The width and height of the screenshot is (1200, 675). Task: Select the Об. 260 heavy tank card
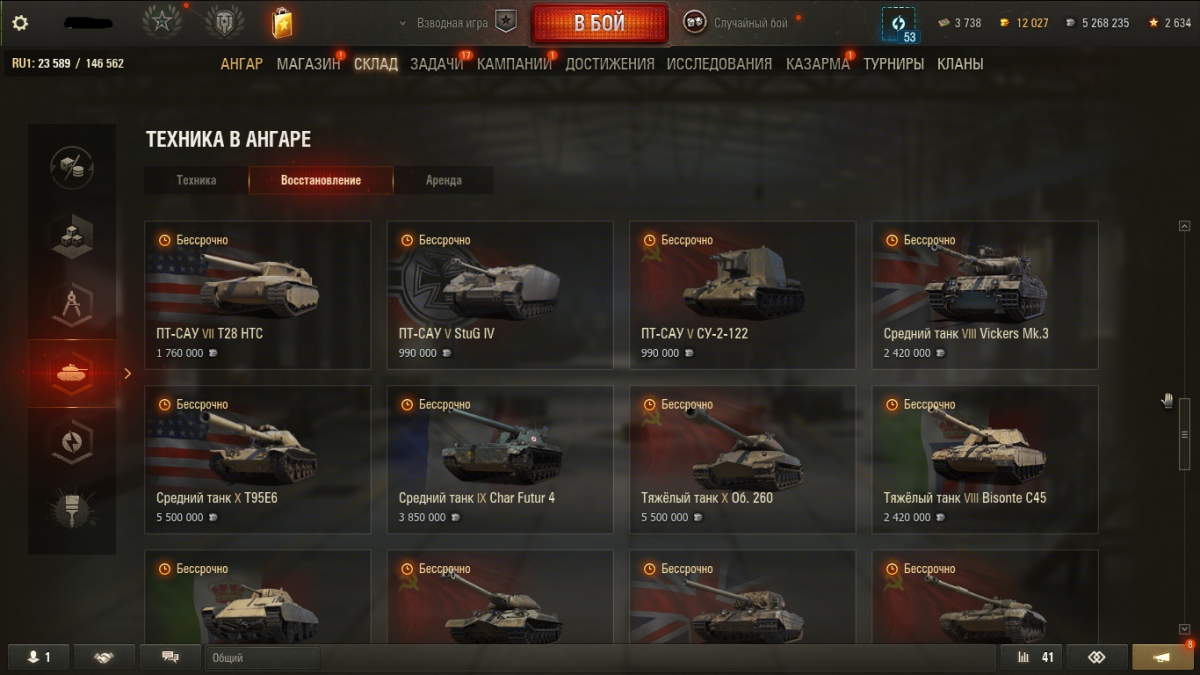742,460
